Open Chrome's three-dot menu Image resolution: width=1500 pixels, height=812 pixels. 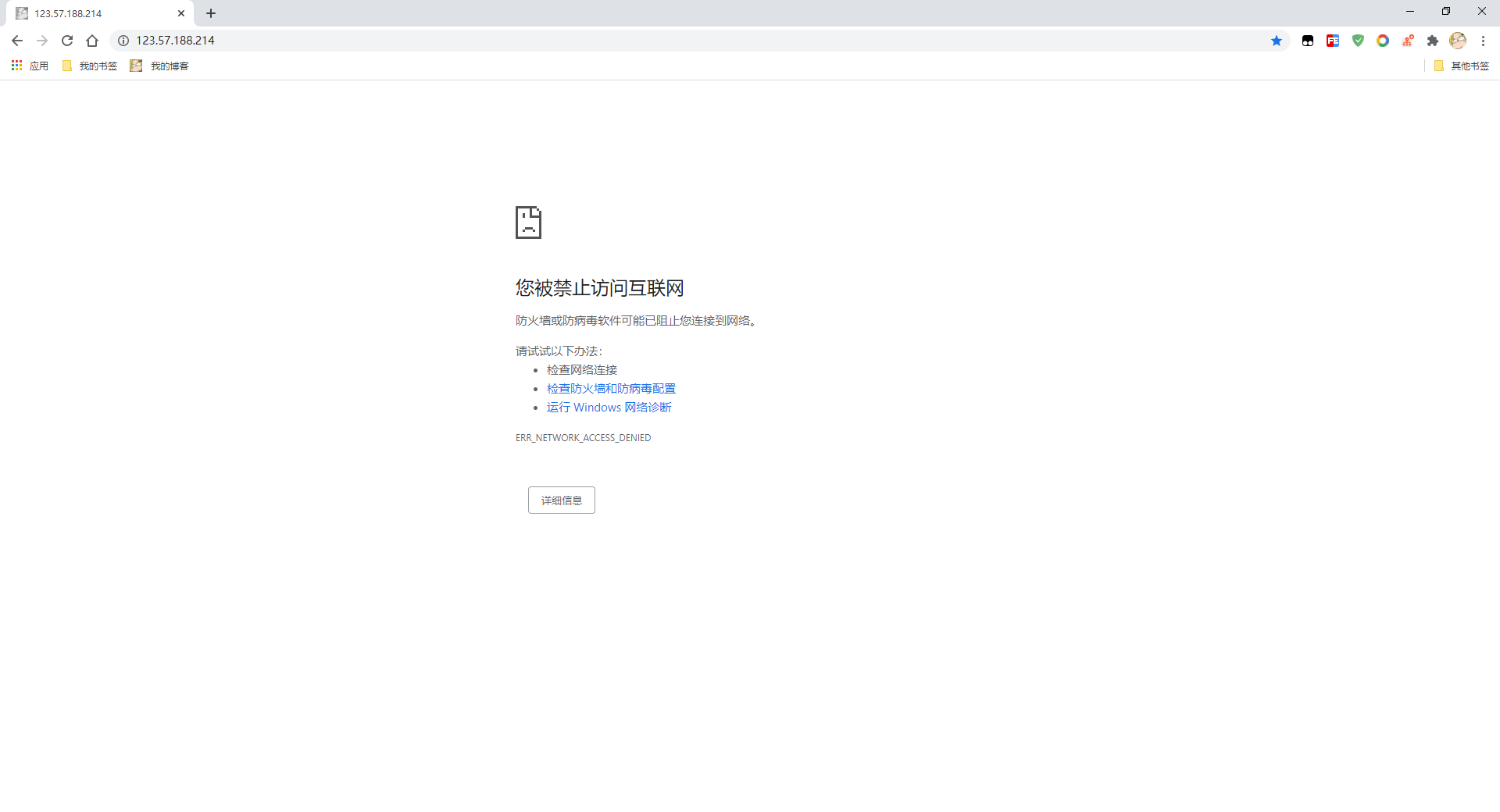point(1483,41)
